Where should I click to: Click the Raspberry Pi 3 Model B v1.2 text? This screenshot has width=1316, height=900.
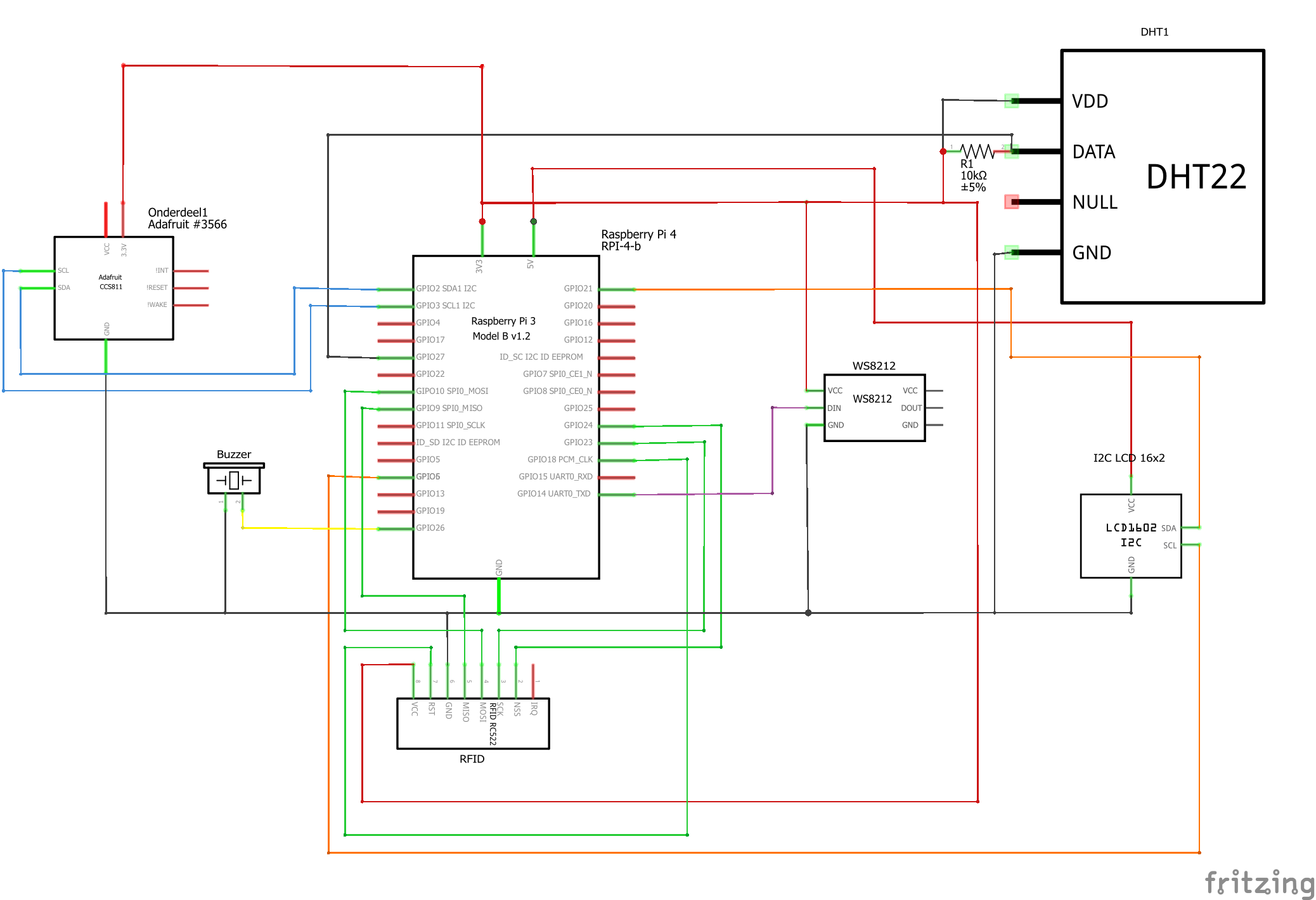point(503,329)
